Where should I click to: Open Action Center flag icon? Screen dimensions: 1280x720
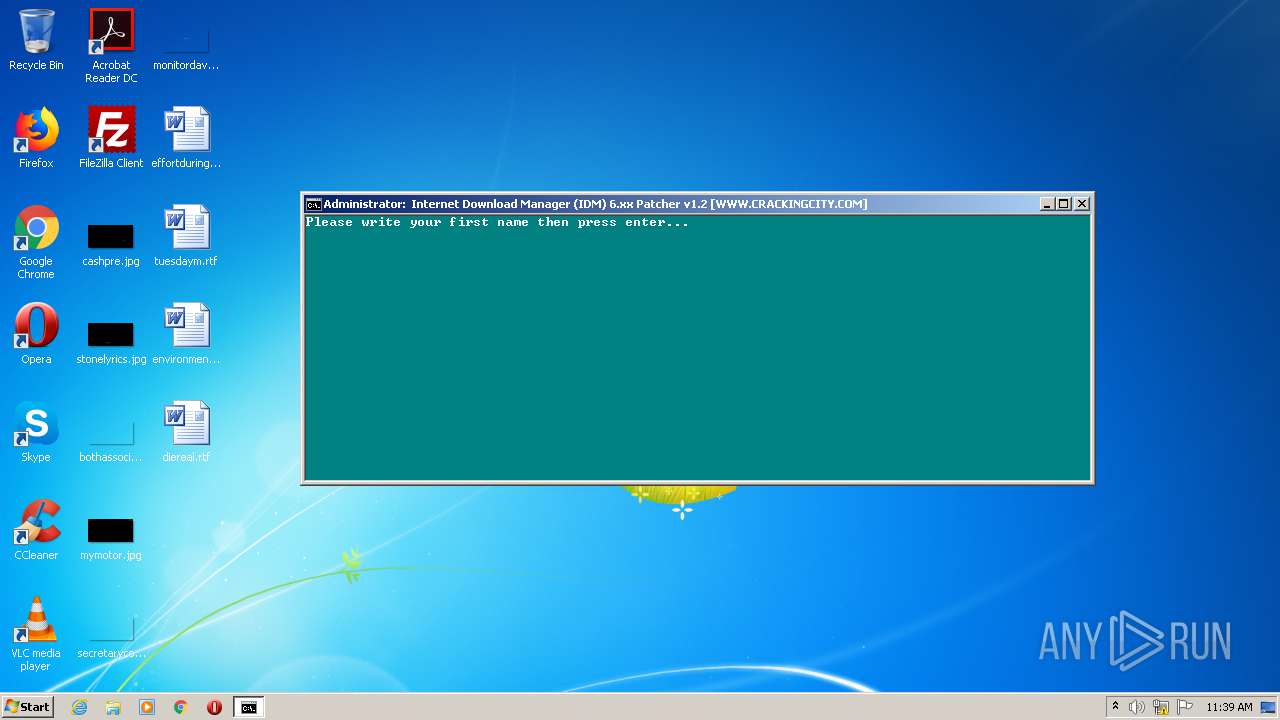pos(1185,707)
